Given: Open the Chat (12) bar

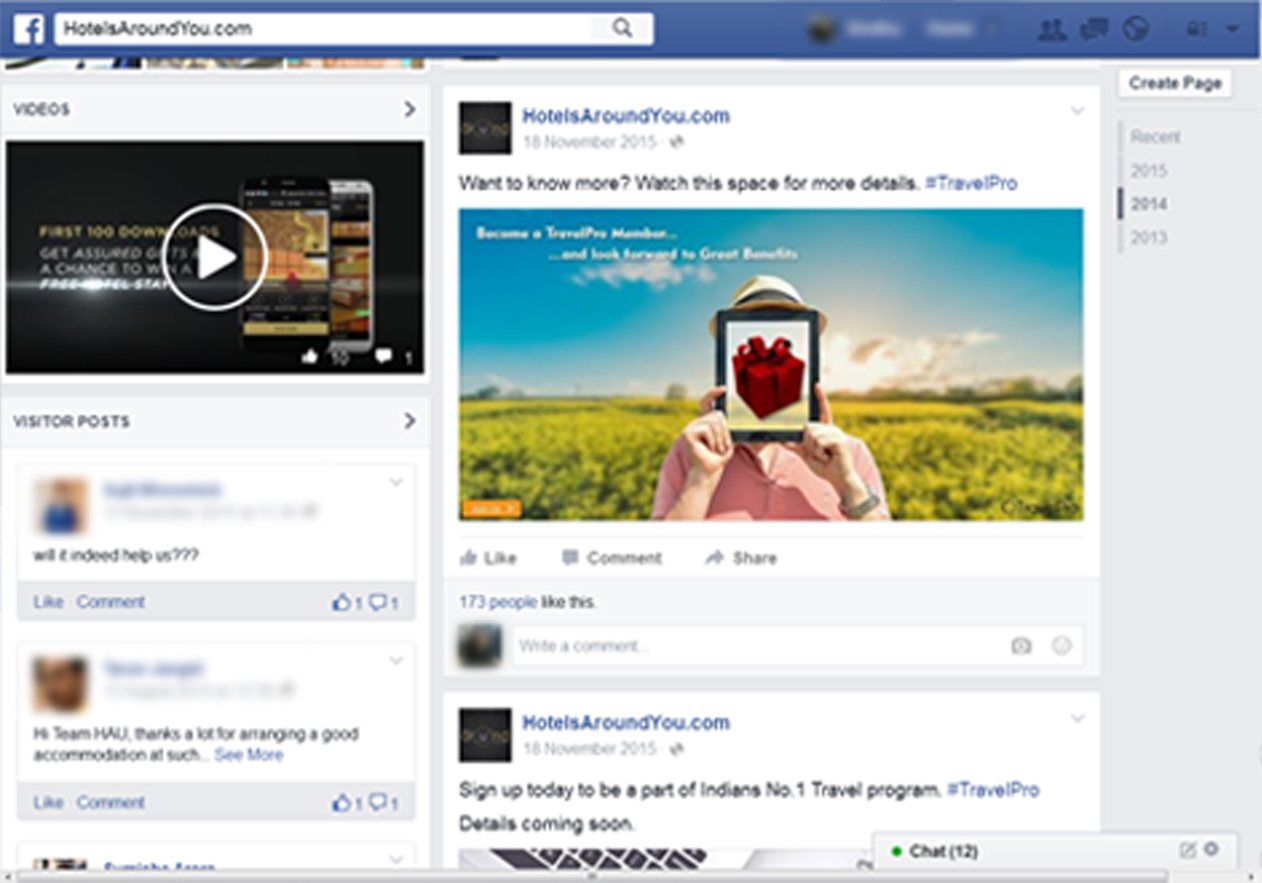Looking at the screenshot, I should tap(1055, 851).
